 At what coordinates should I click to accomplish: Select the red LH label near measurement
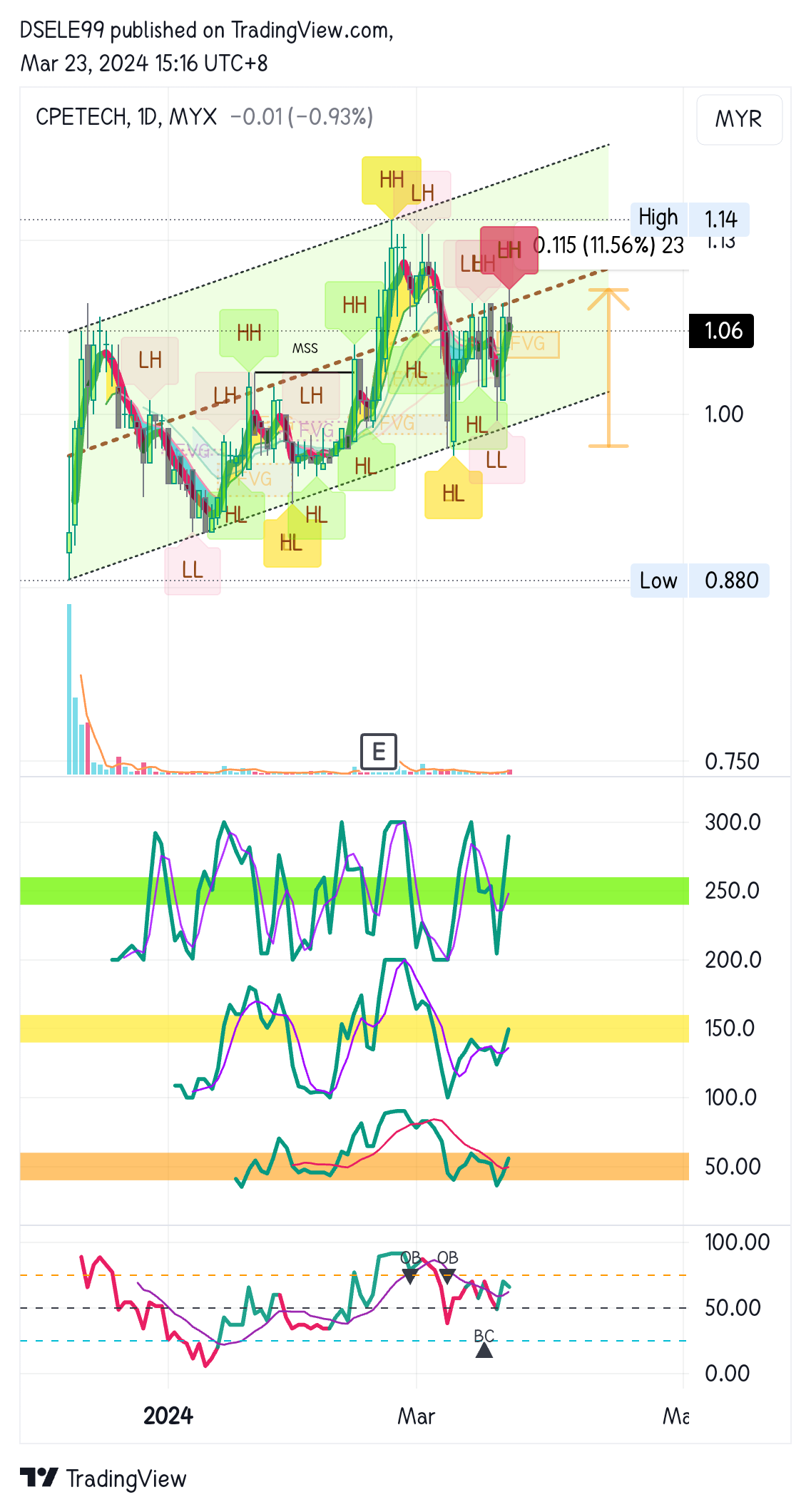pyautogui.click(x=509, y=250)
